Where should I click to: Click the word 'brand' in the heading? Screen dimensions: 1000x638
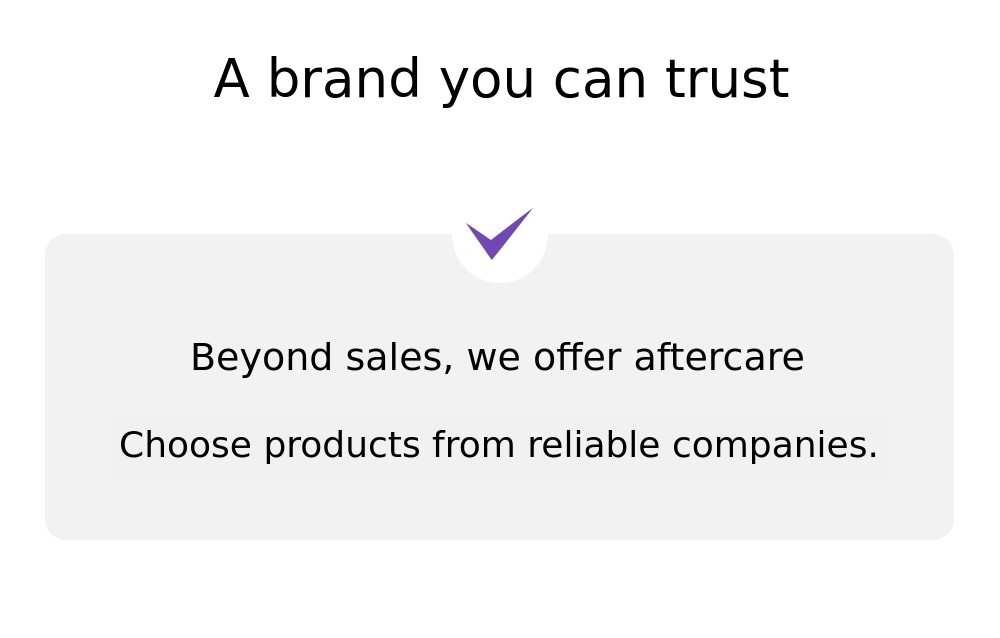tap(344, 78)
